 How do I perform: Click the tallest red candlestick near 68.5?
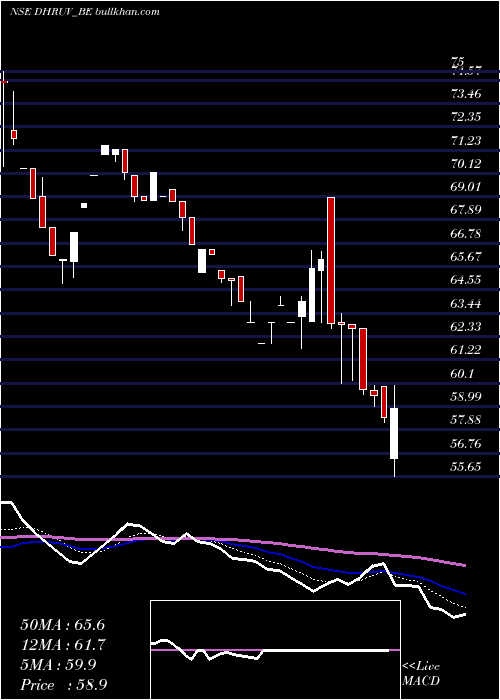tap(331, 260)
